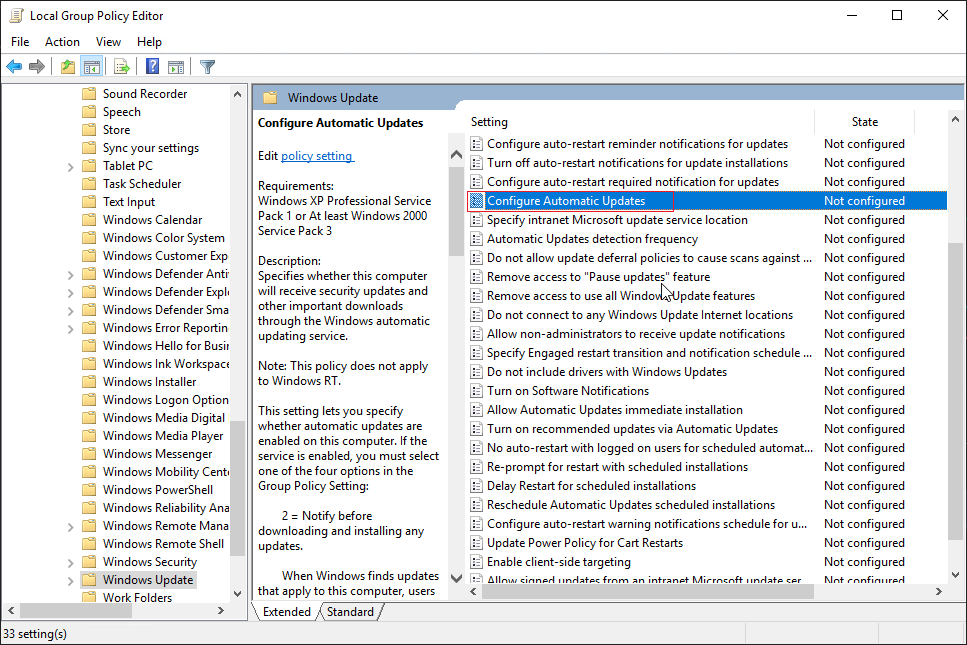Click policy icon for Do not include drivers
The width and height of the screenshot is (967, 645).
476,372
